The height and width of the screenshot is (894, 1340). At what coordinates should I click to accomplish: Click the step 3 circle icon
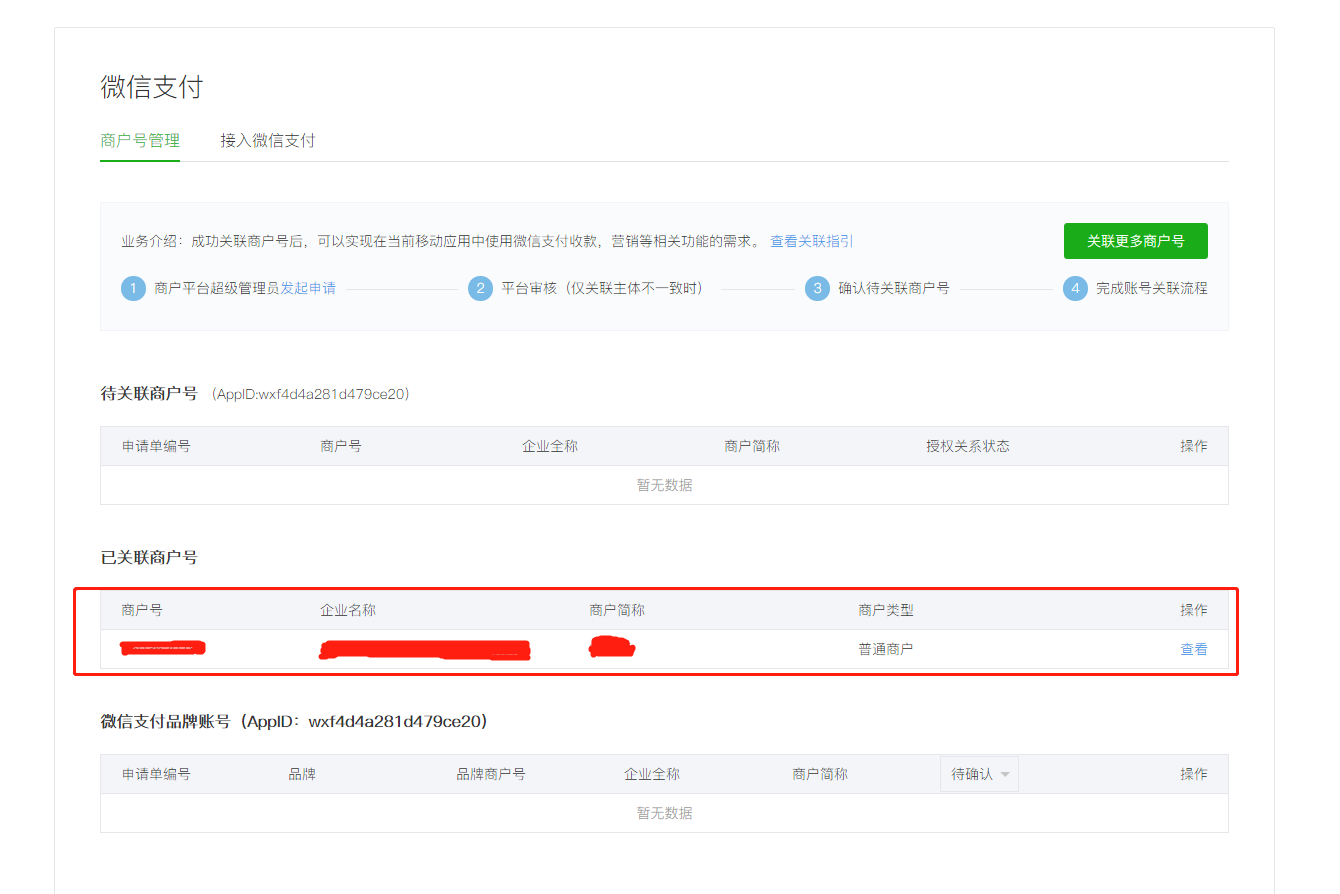[x=818, y=289]
